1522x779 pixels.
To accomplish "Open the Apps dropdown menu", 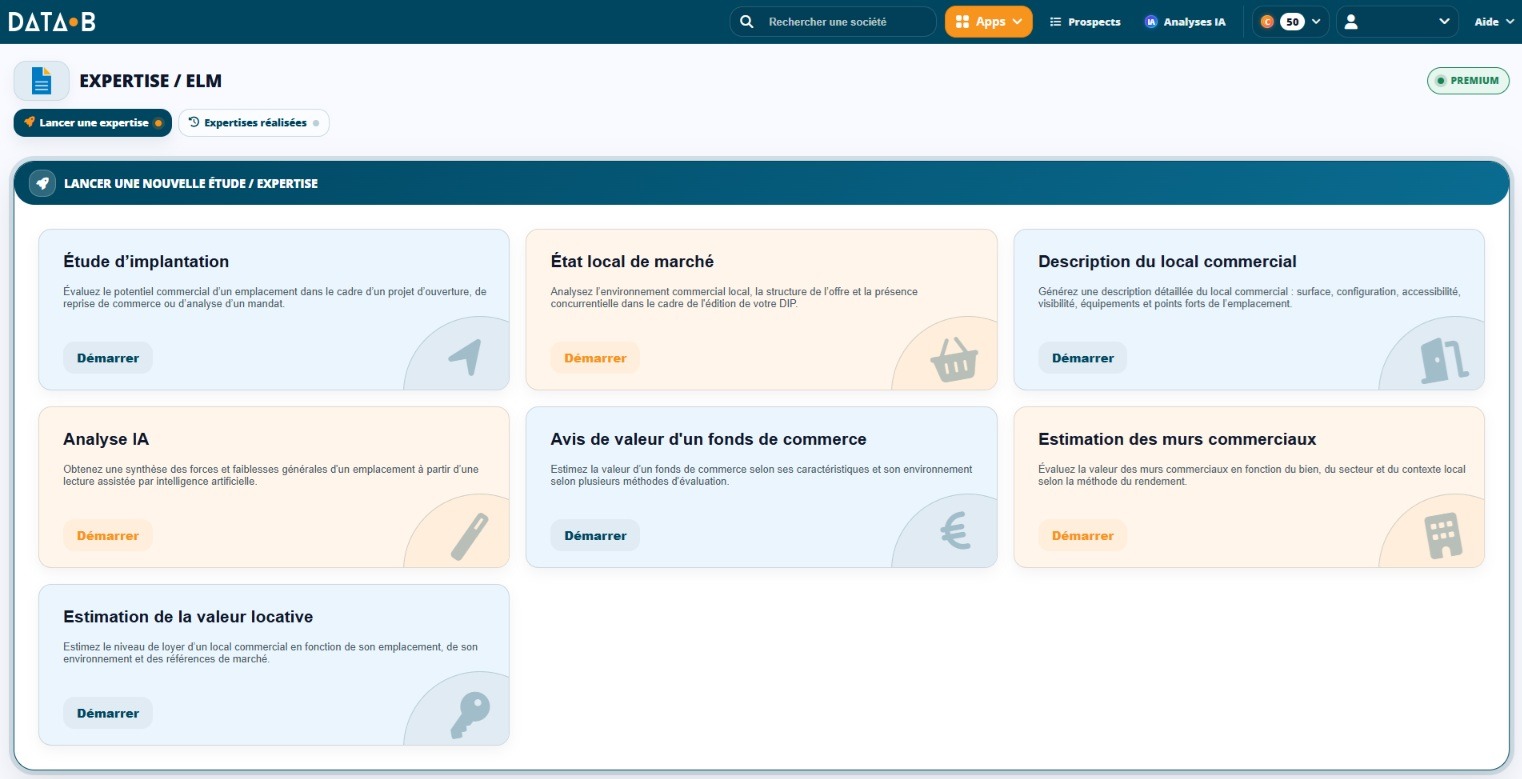I will click(988, 21).
